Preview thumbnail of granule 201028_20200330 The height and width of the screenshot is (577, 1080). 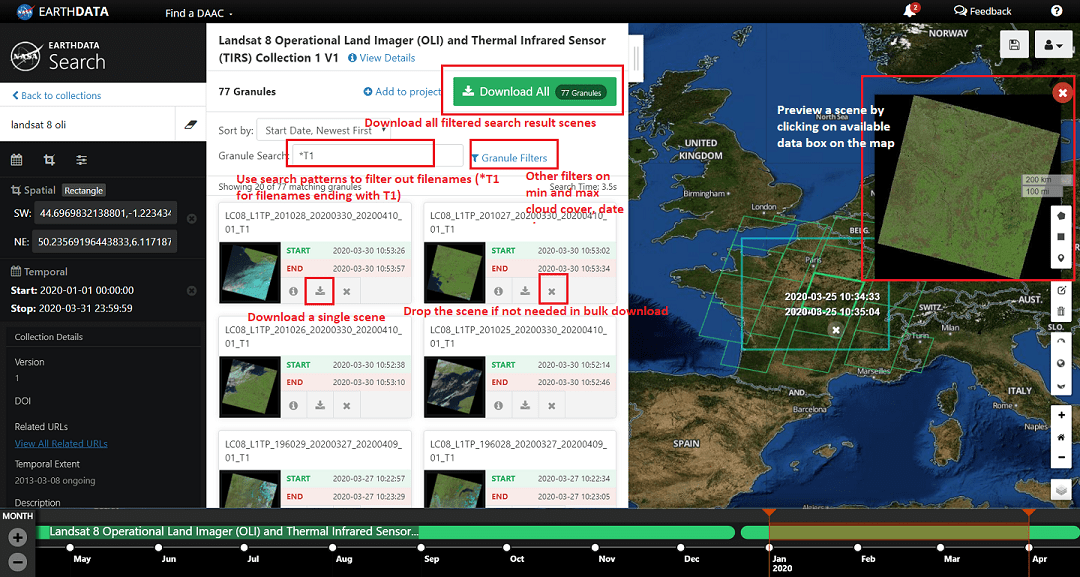coord(249,272)
